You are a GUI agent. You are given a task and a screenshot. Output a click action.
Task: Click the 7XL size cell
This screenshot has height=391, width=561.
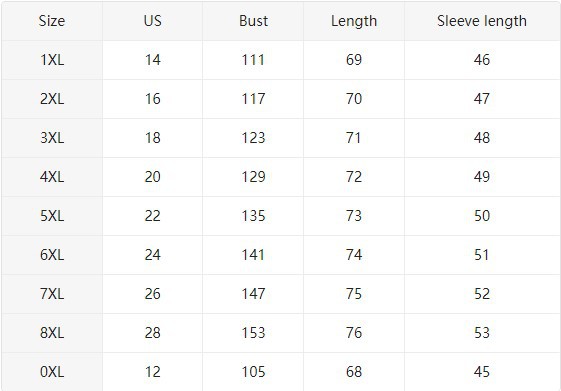tap(52, 294)
